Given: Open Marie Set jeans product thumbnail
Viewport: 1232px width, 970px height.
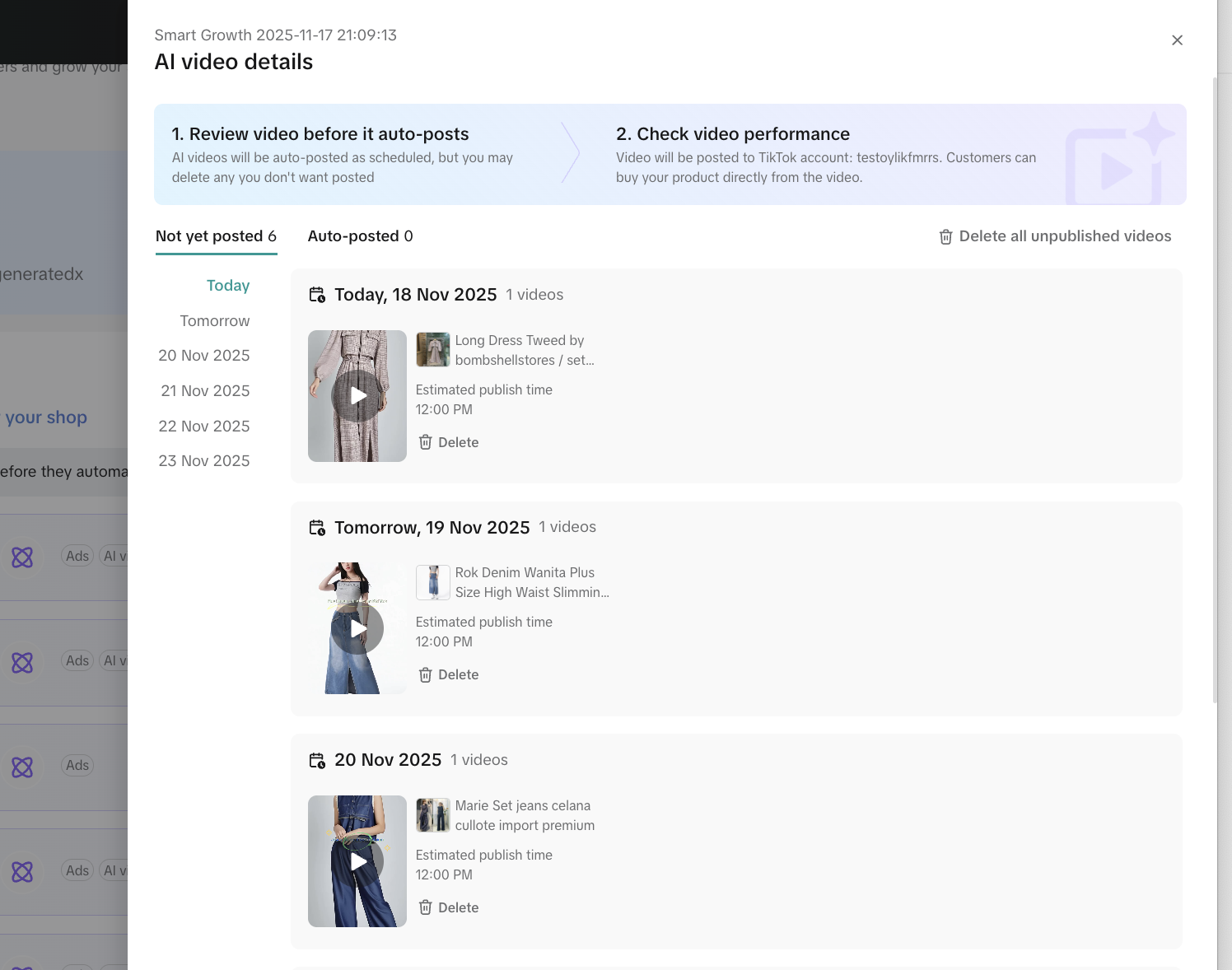Looking at the screenshot, I should [x=433, y=815].
